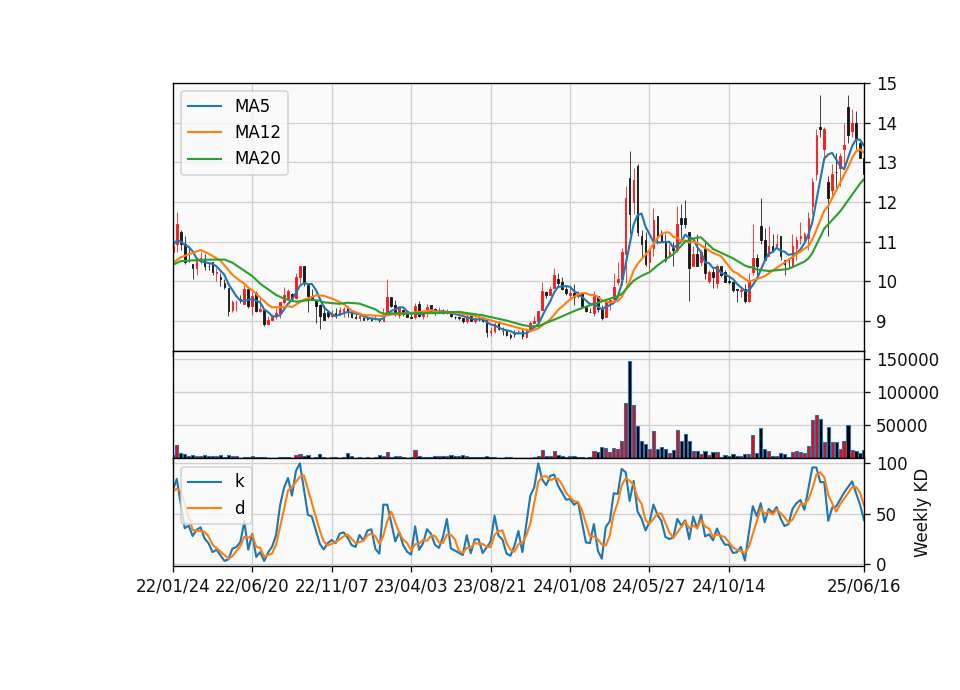960x690 pixels.
Task: Click the 22/01/24 date tick label
Action: pyautogui.click(x=173, y=587)
